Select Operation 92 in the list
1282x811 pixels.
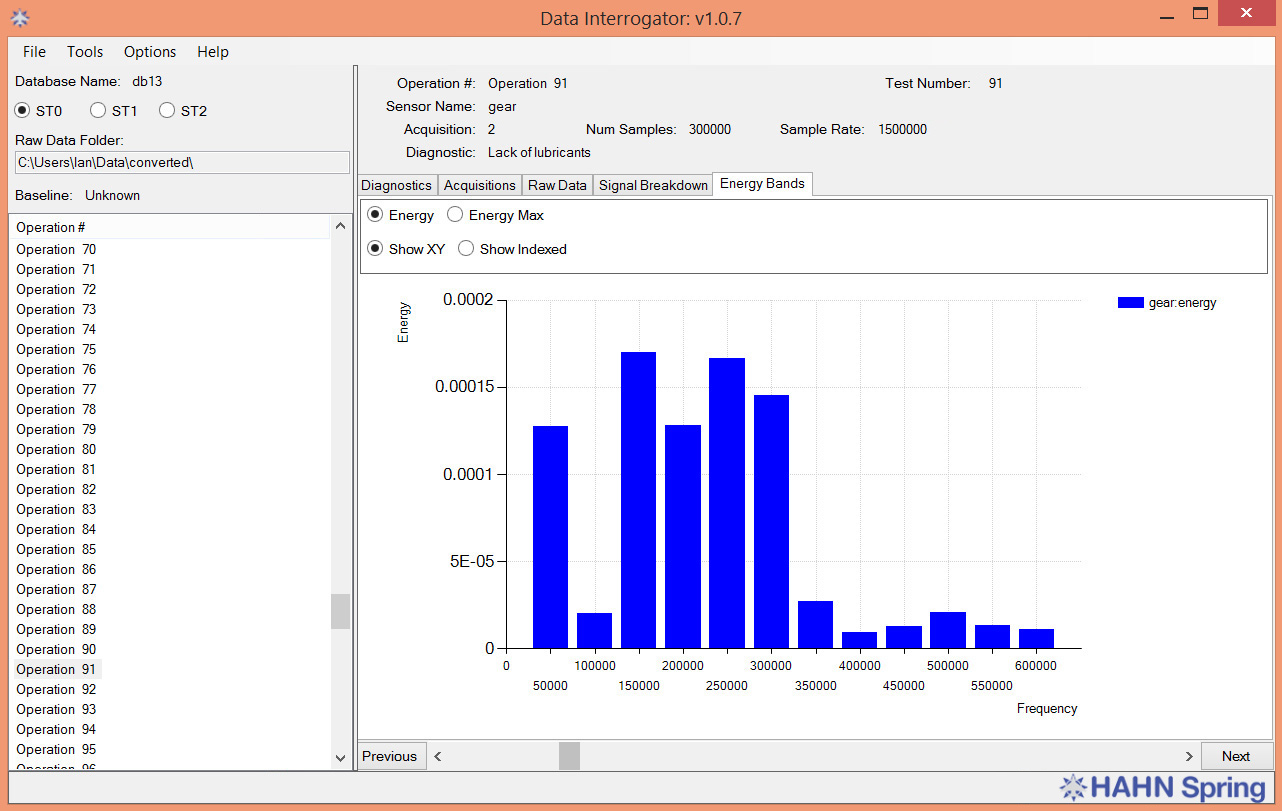pyautogui.click(x=56, y=689)
